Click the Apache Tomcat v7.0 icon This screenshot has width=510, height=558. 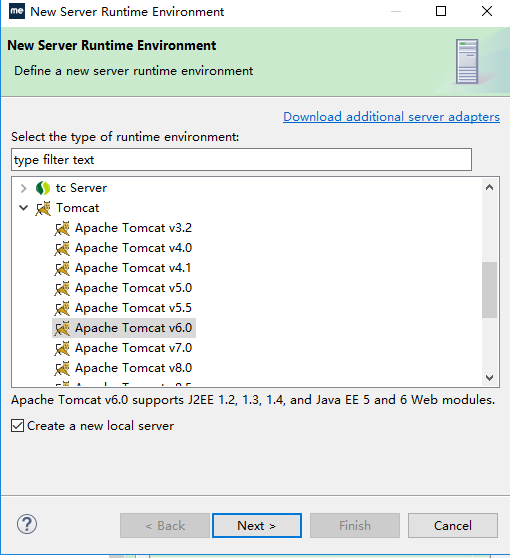(62, 348)
